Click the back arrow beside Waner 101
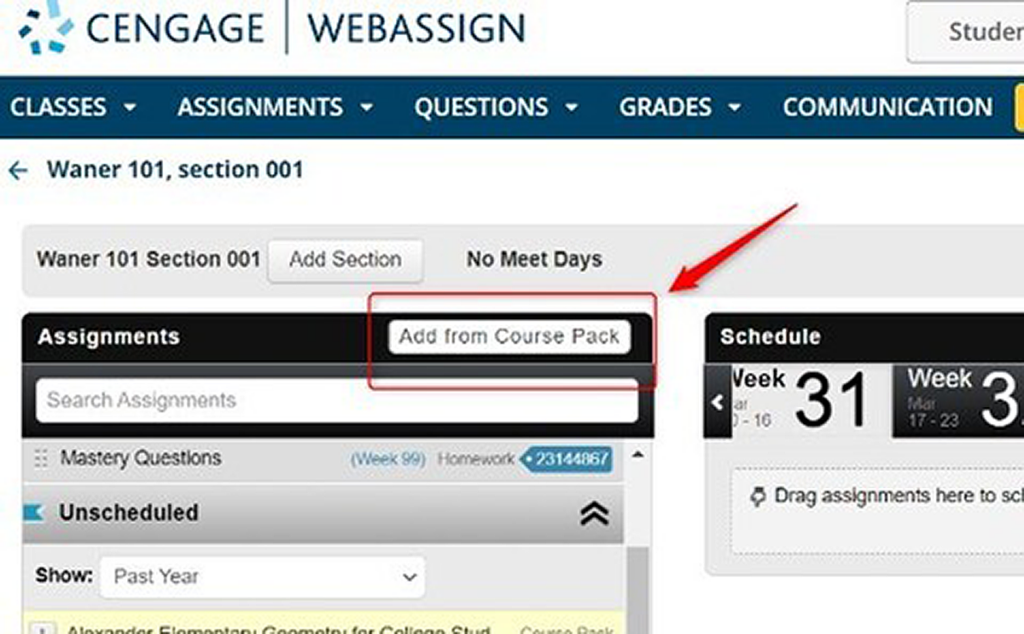The height and width of the screenshot is (634, 1024). [x=18, y=169]
